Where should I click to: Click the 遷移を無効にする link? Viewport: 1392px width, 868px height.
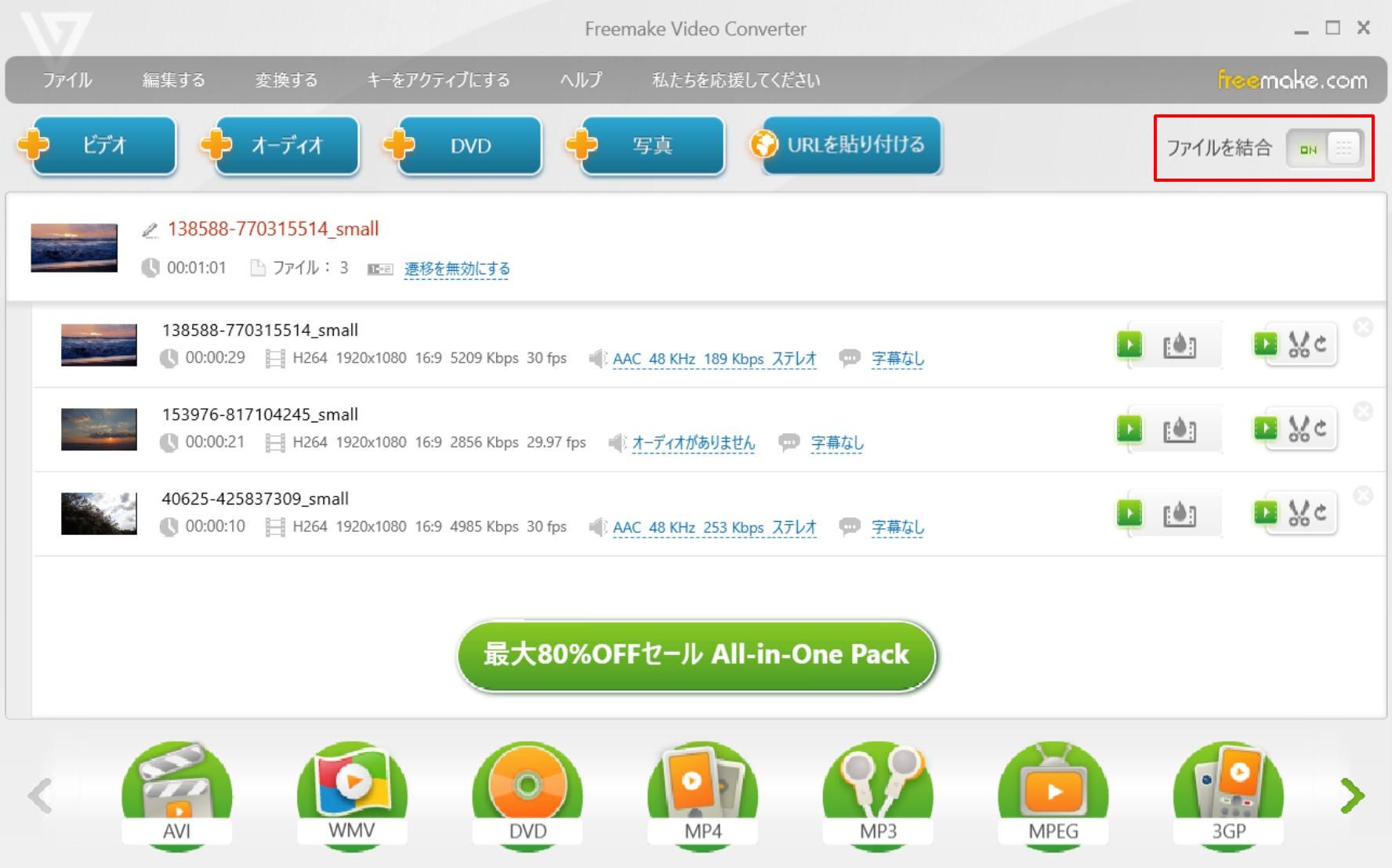click(x=457, y=269)
